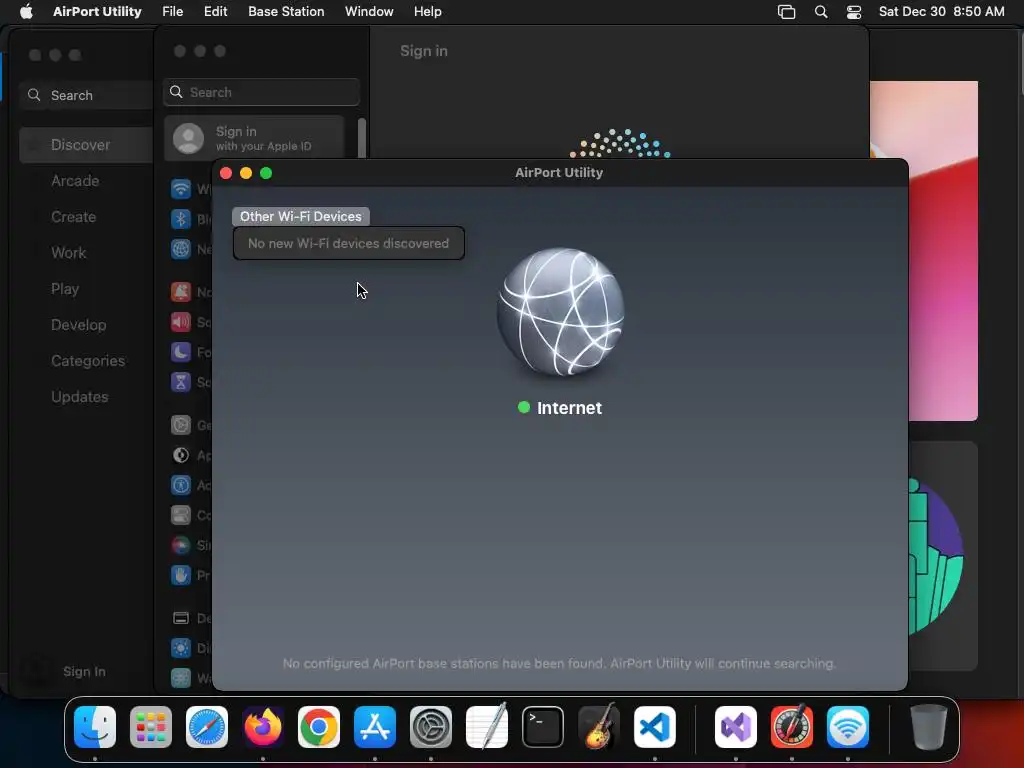Image resolution: width=1024 pixels, height=768 pixels.
Task: Select Updates in App Store sidebar
Action: pyautogui.click(x=80, y=396)
